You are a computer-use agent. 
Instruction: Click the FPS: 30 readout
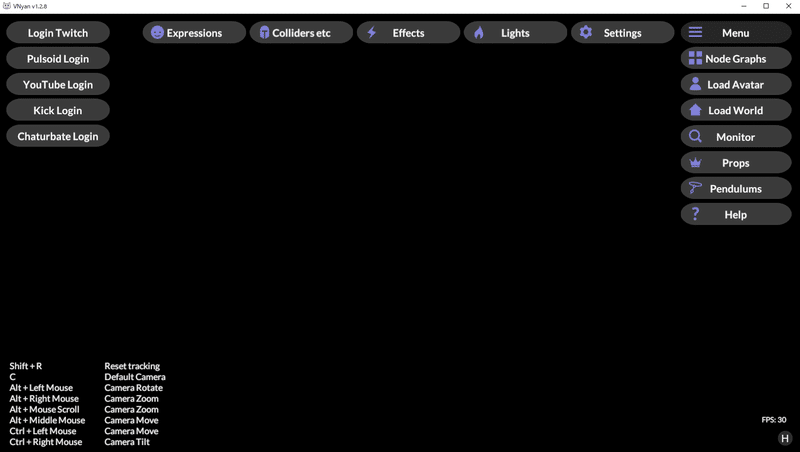[774, 420]
